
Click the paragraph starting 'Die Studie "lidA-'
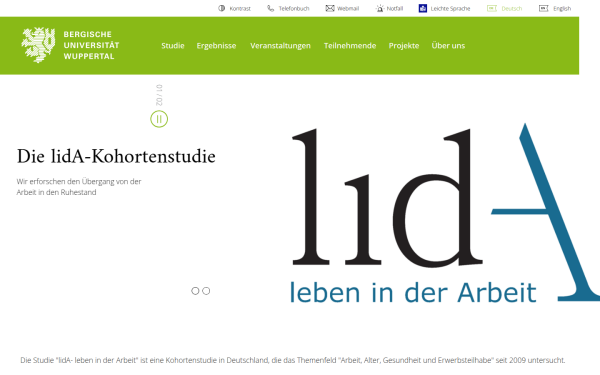click(292, 360)
